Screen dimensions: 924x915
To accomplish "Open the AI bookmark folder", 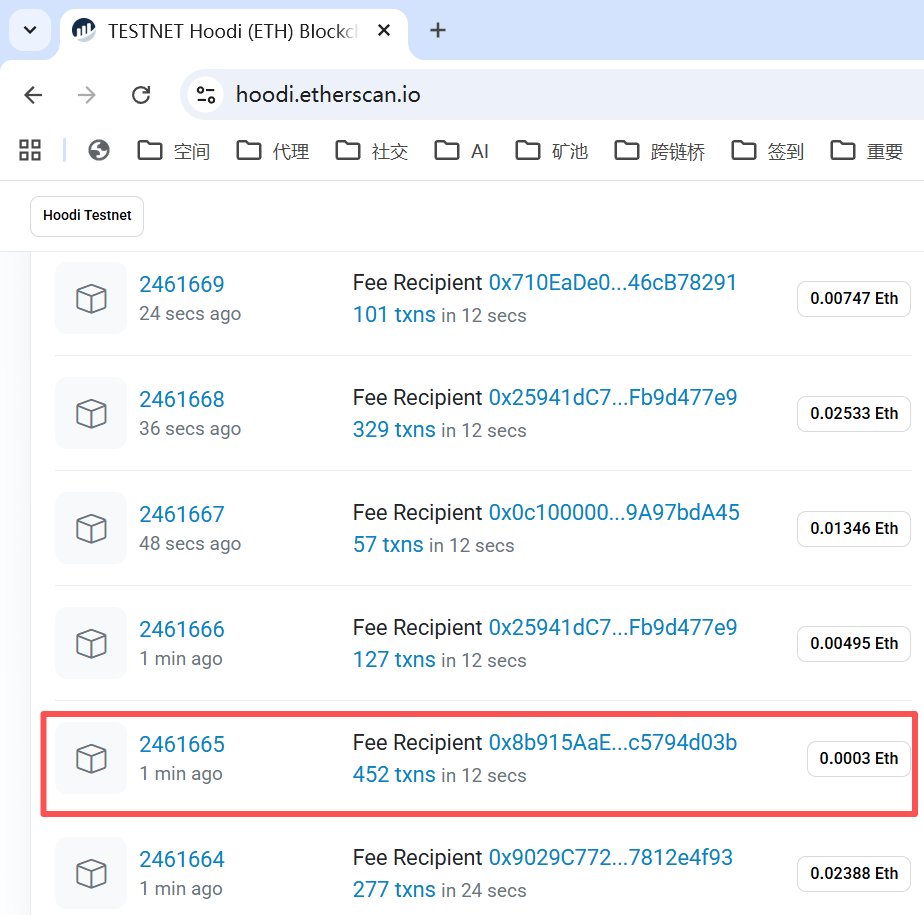I will tap(462, 151).
